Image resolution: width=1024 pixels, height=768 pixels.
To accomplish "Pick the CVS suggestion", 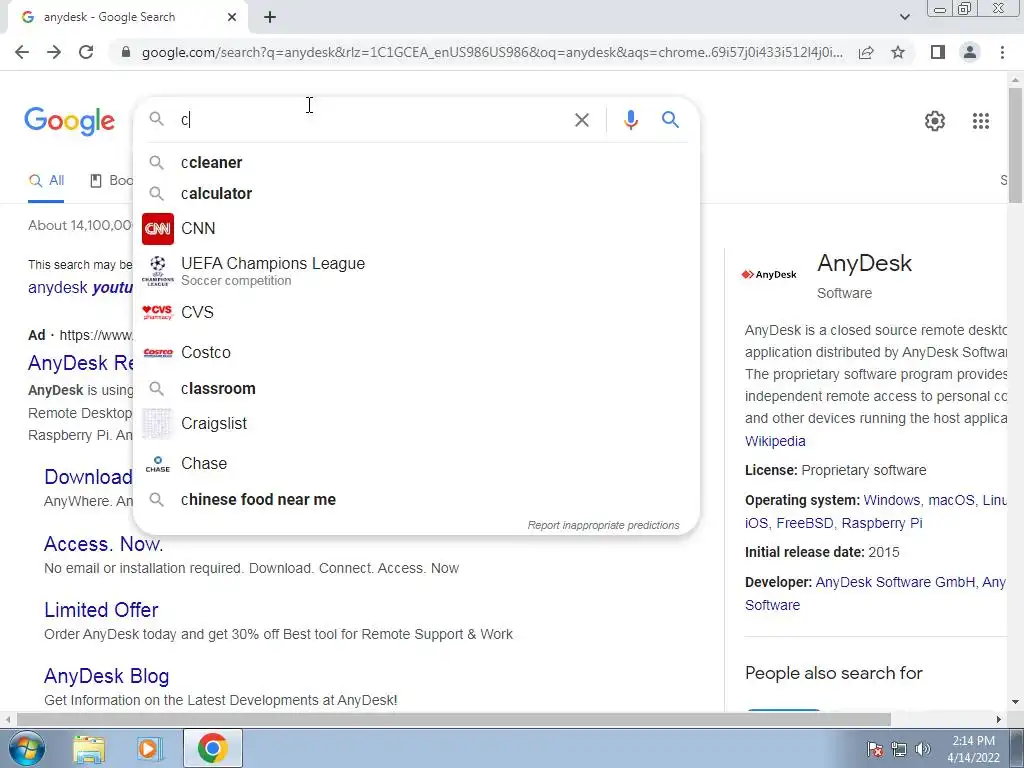I will pyautogui.click(x=415, y=312).
